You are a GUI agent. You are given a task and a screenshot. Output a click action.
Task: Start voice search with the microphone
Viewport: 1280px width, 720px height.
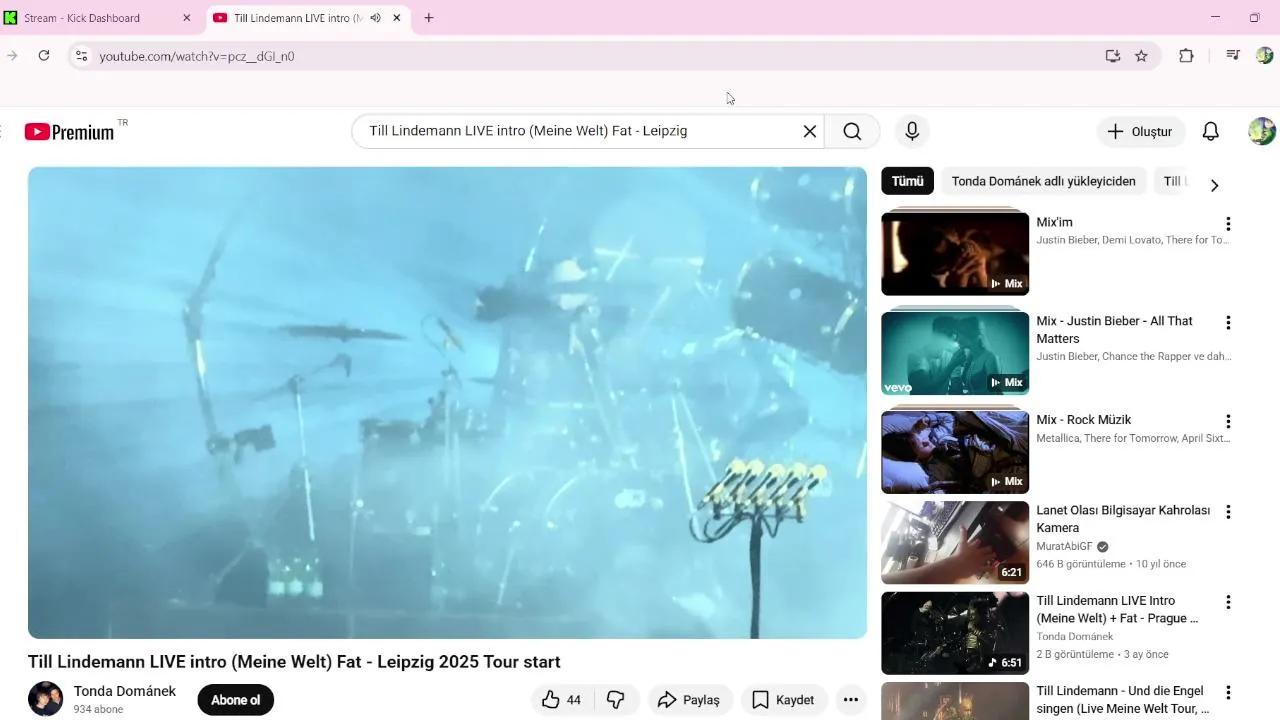pyautogui.click(x=912, y=131)
